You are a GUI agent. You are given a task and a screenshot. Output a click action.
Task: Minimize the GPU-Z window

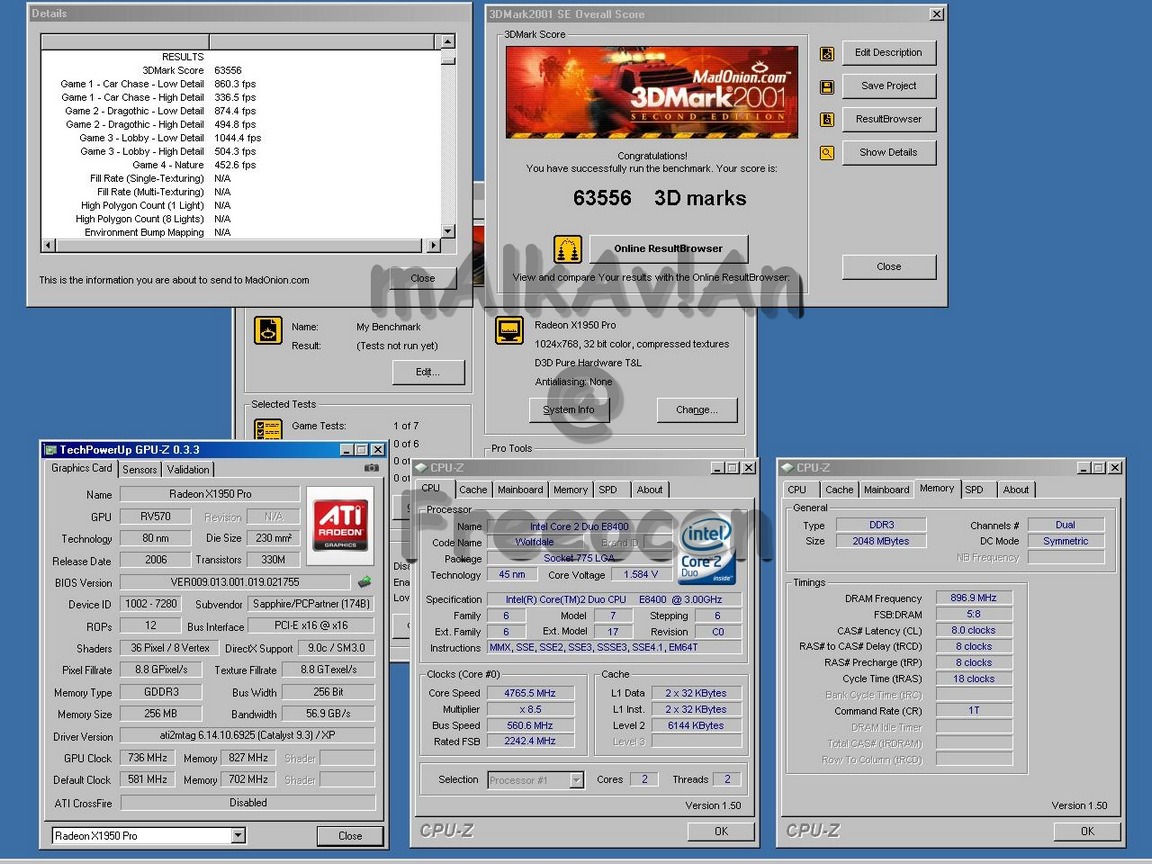(x=347, y=450)
